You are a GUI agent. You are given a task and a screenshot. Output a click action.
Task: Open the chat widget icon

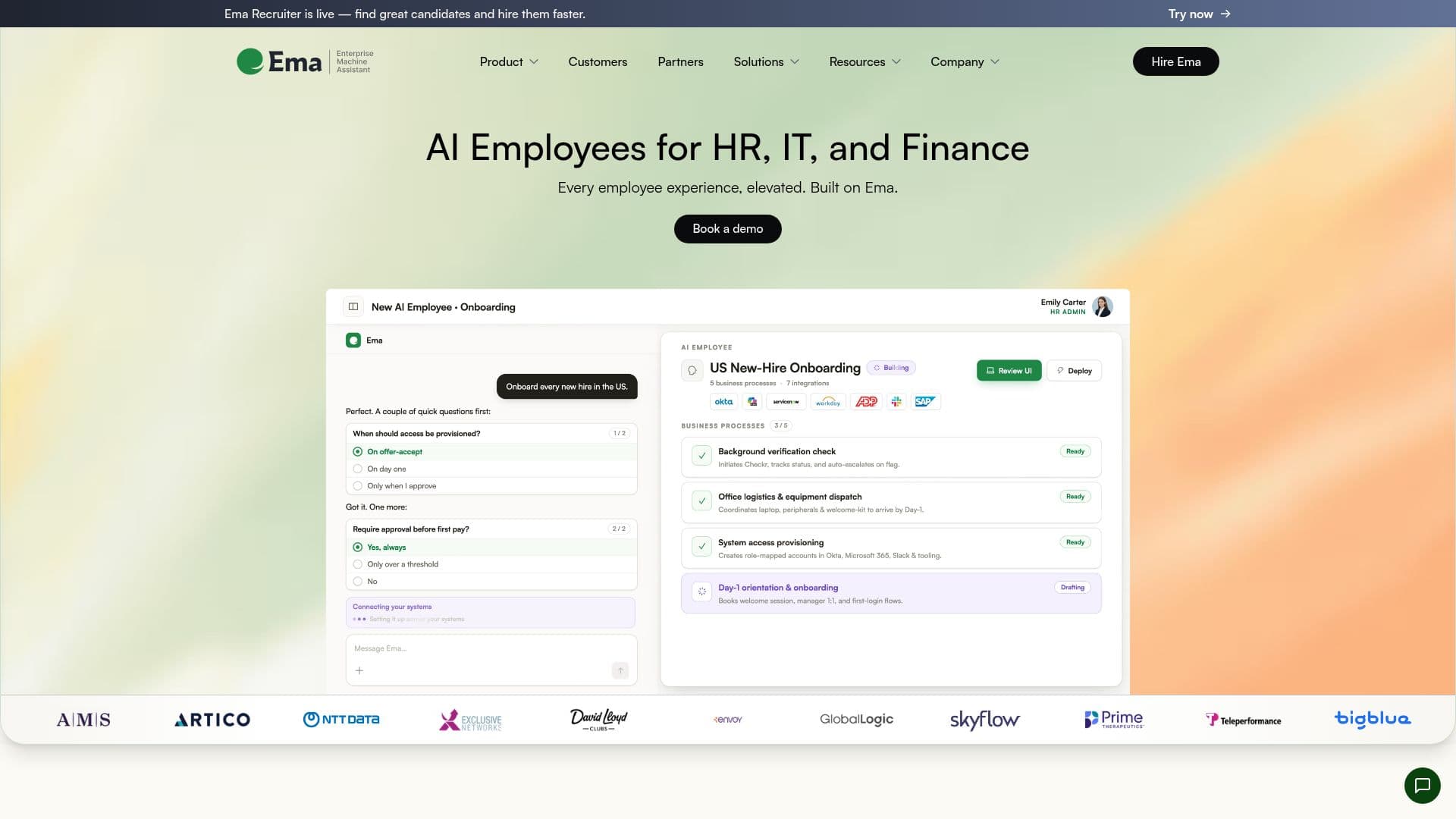1422,785
